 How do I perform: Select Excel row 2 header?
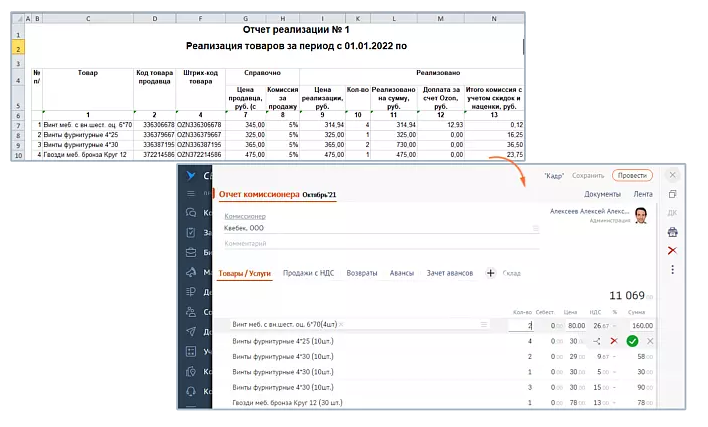(18, 48)
